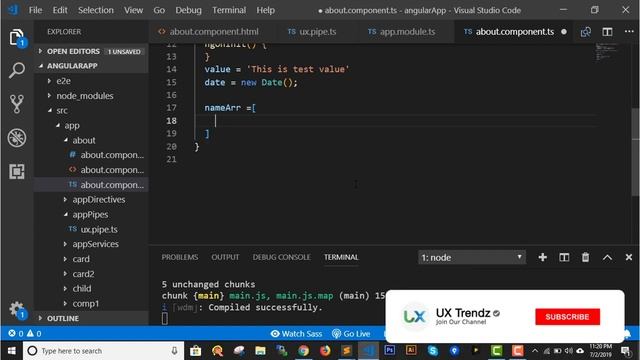Screen dimensions: 640x360
Task: Kill the terminal with trash icon
Action: [x=585, y=257]
